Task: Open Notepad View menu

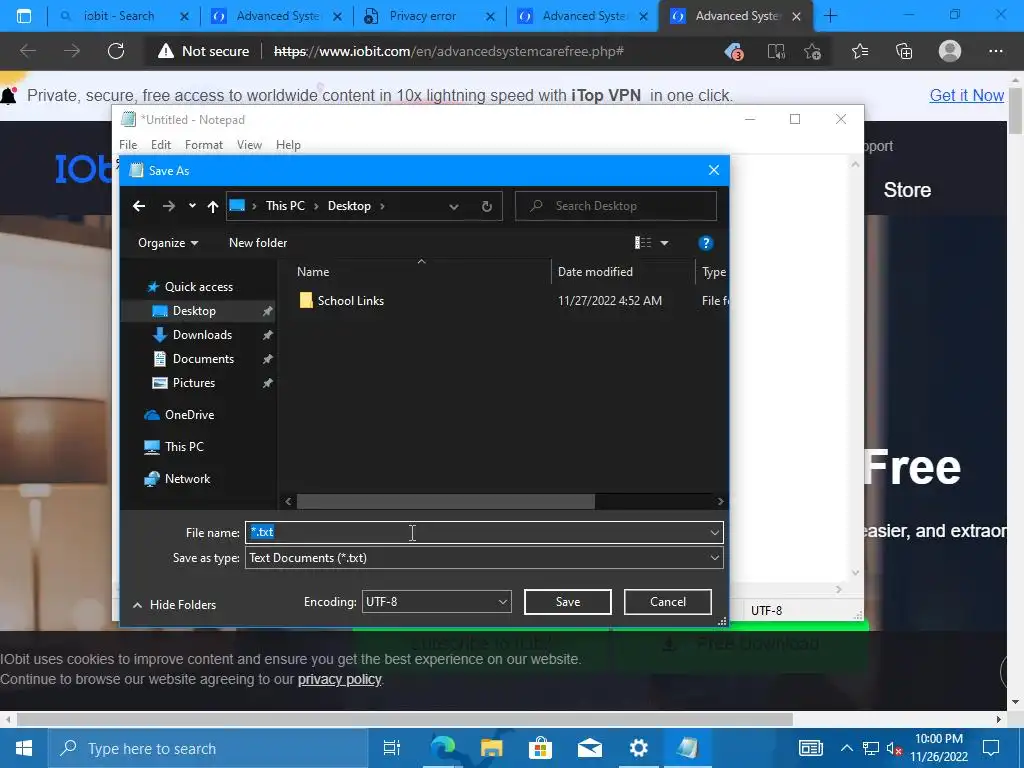Action: [x=249, y=145]
